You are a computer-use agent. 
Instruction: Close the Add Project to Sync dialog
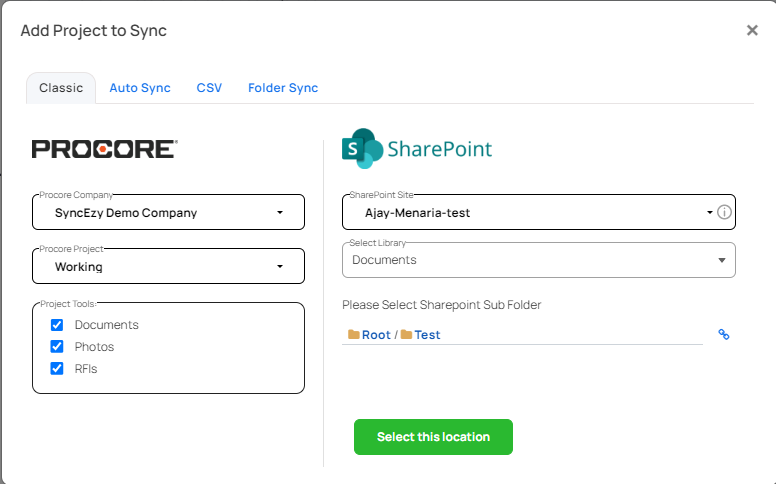(752, 31)
